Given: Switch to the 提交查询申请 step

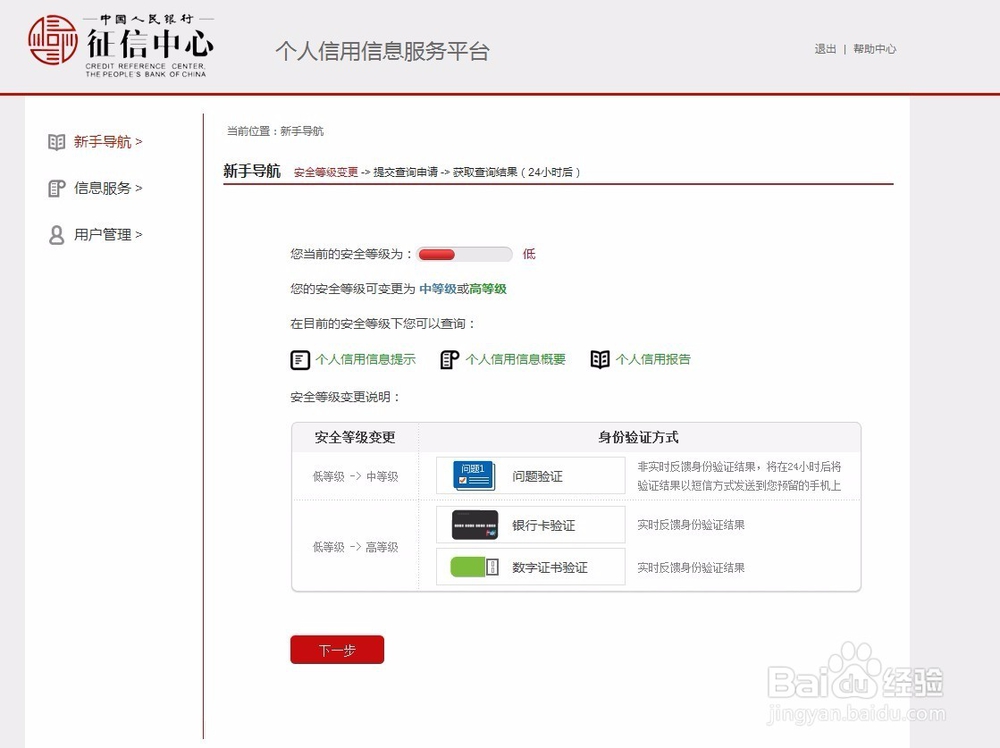Looking at the screenshot, I should pos(406,171).
